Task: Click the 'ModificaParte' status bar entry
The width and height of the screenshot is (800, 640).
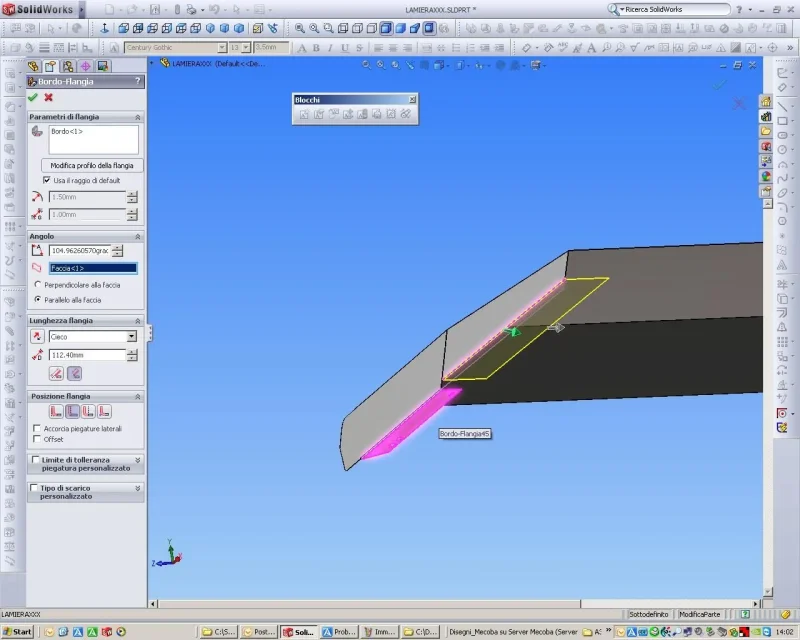Action: pyautogui.click(x=699, y=614)
